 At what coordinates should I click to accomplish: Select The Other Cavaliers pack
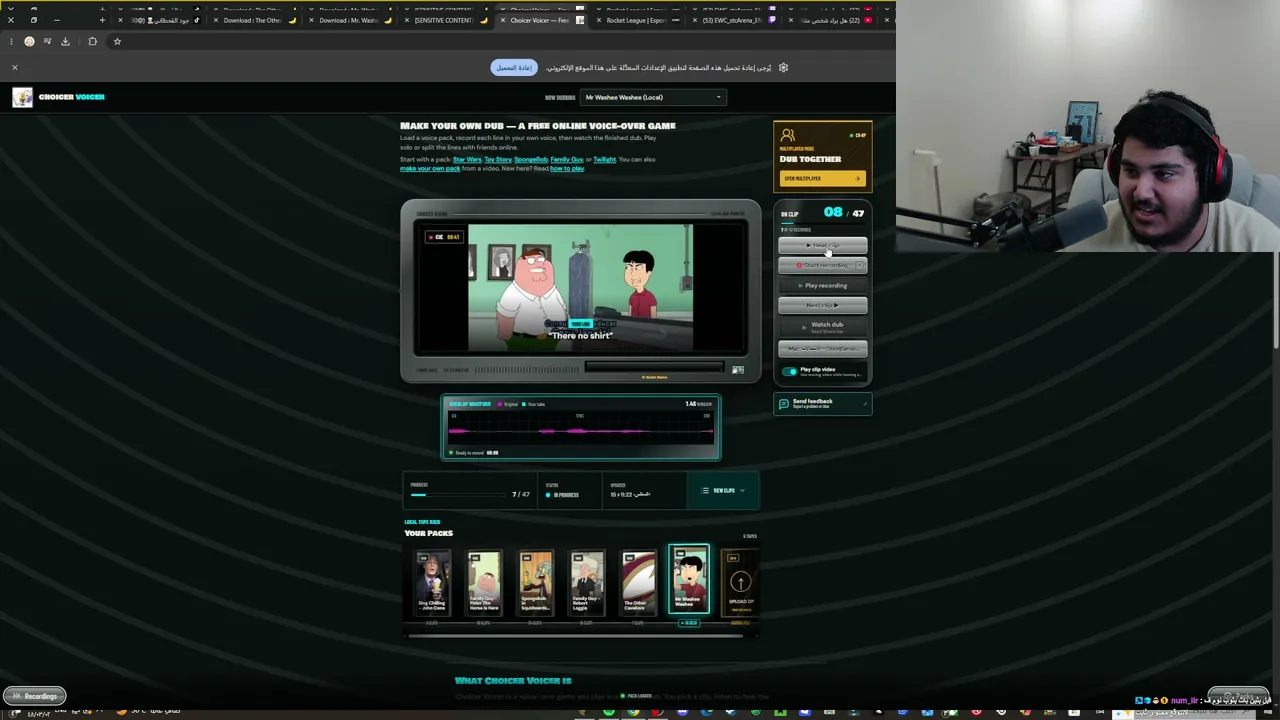click(x=638, y=581)
